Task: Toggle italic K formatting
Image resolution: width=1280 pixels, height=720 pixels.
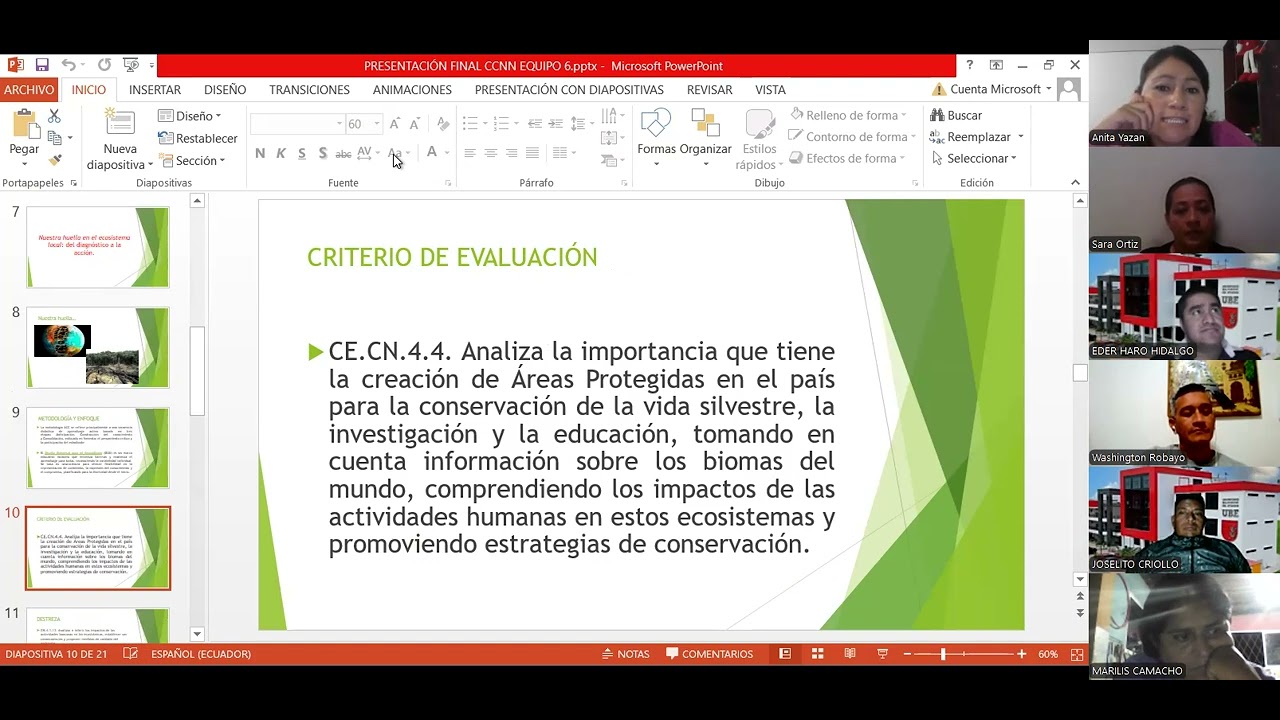Action: point(281,153)
